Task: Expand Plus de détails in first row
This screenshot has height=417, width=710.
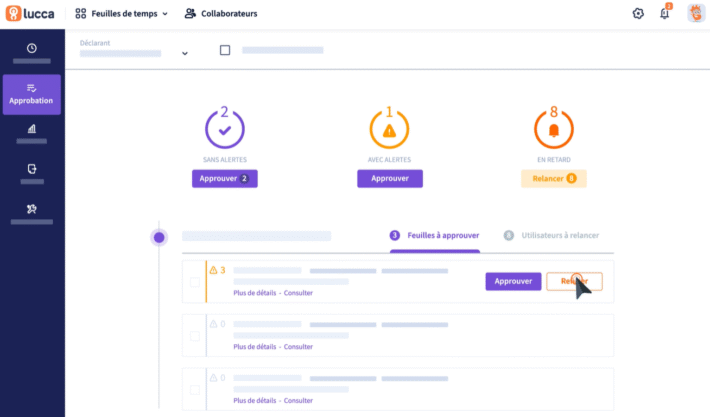Action: (255, 293)
